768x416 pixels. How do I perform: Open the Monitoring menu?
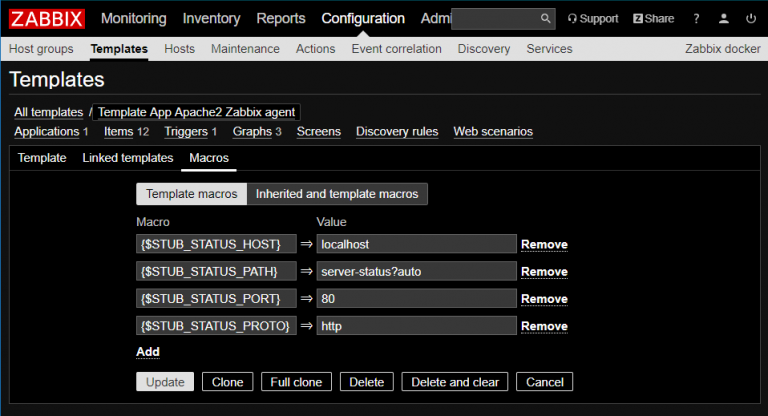[134, 19]
